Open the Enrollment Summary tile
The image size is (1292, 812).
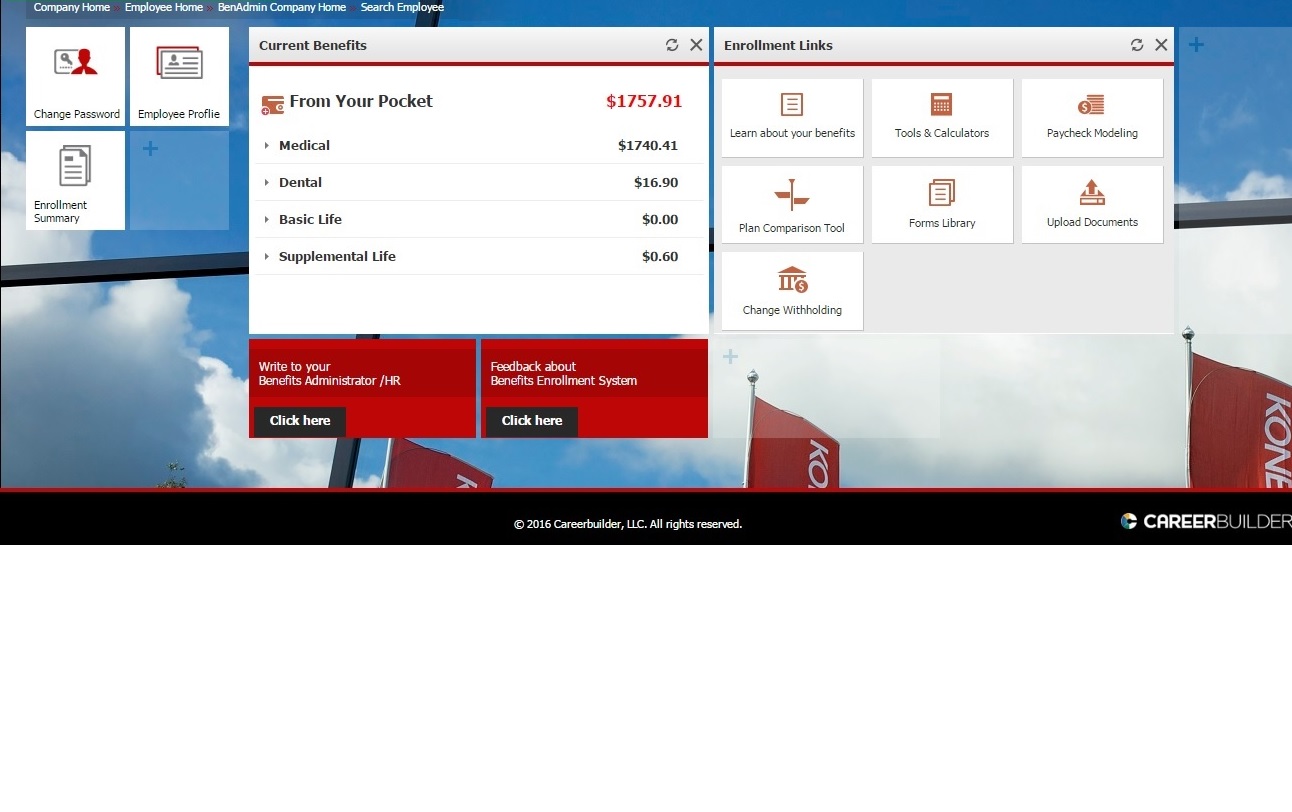tap(76, 181)
